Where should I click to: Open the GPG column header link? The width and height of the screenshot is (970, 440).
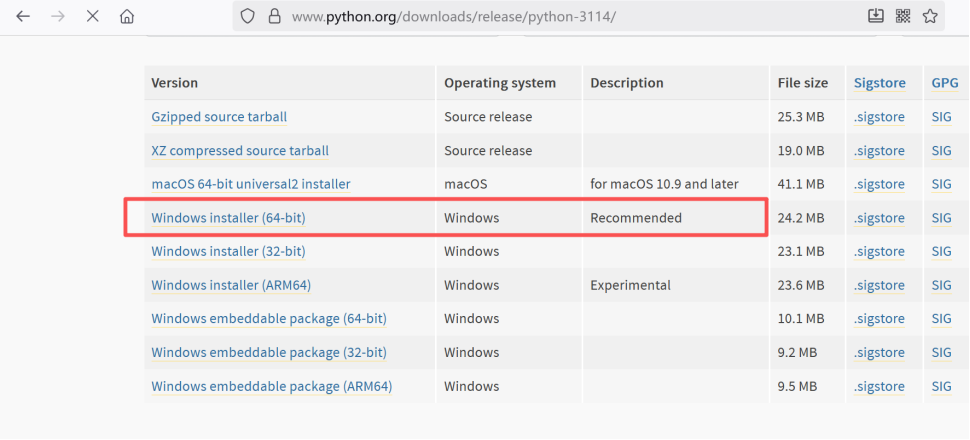point(944,83)
